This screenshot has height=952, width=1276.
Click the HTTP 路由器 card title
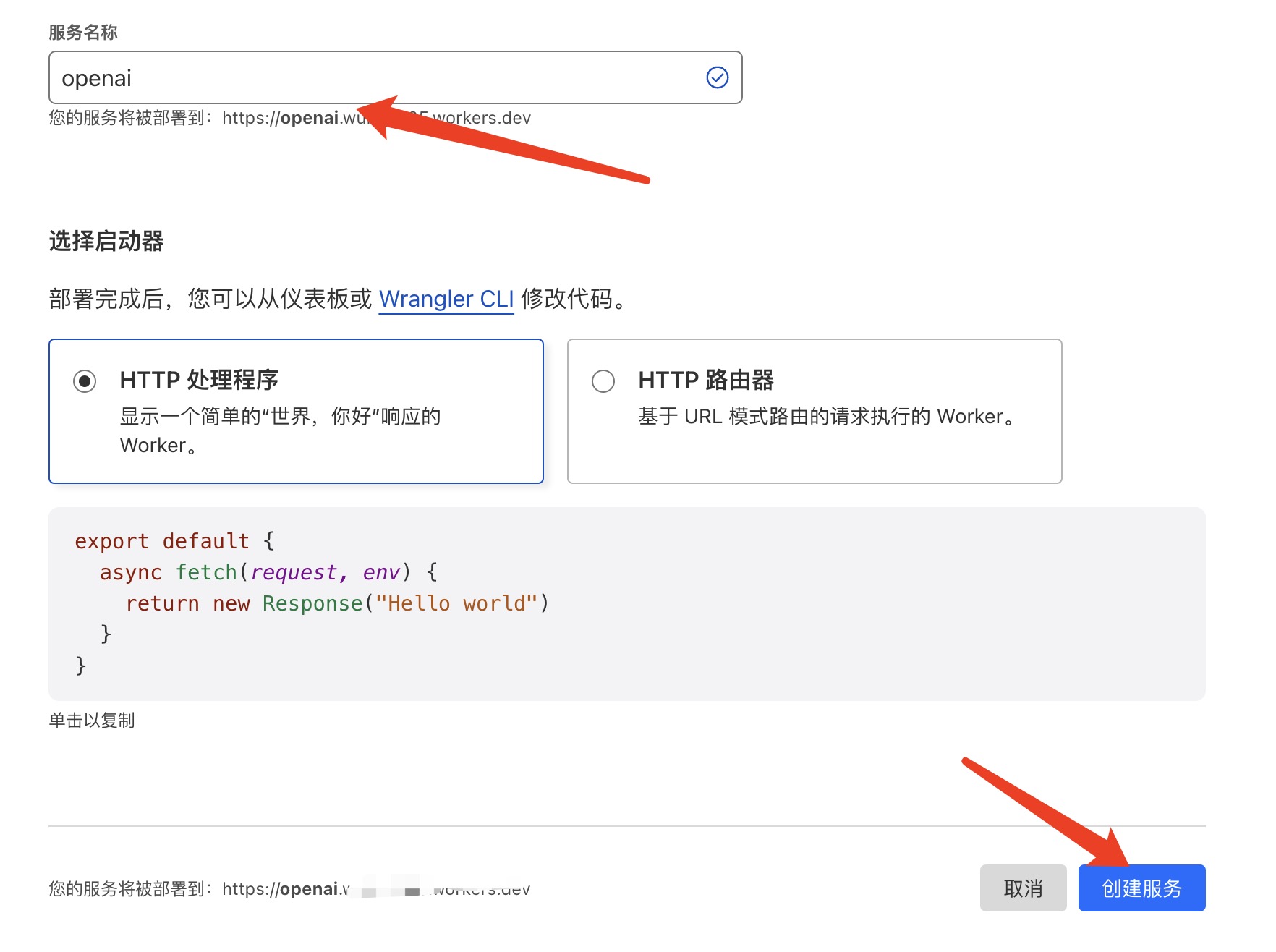point(705,380)
